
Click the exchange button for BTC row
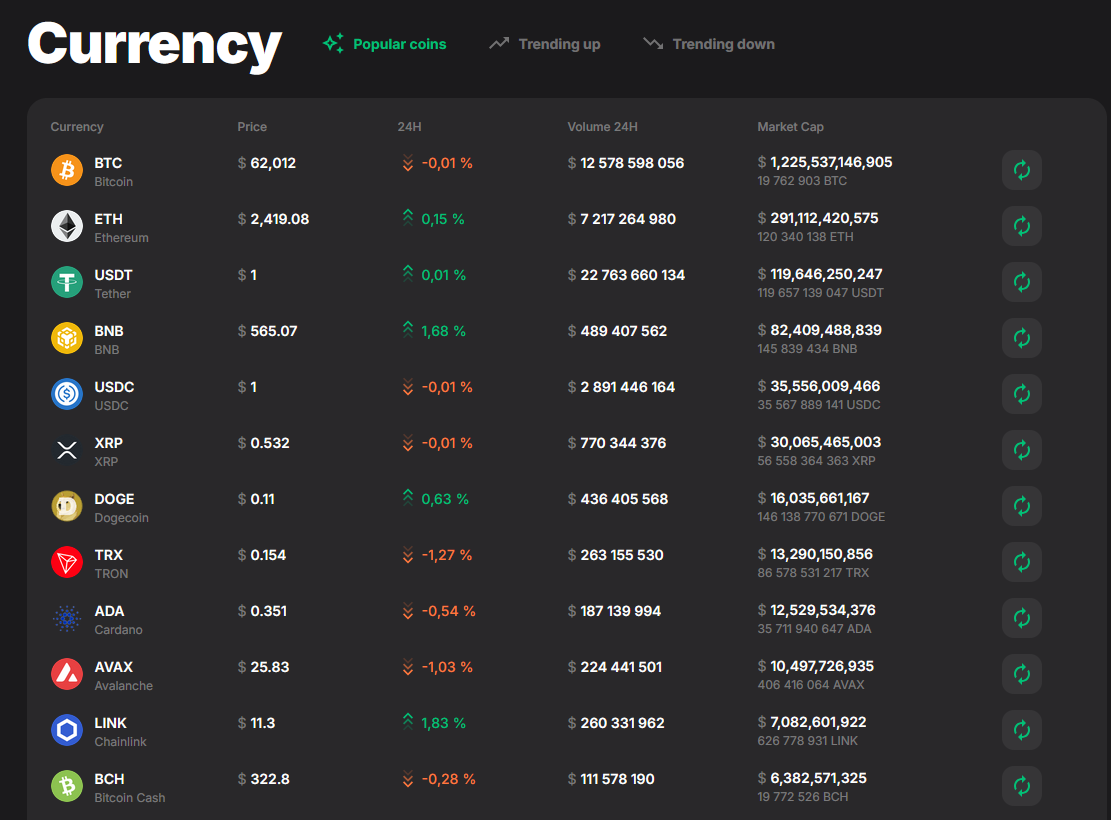click(x=1022, y=170)
